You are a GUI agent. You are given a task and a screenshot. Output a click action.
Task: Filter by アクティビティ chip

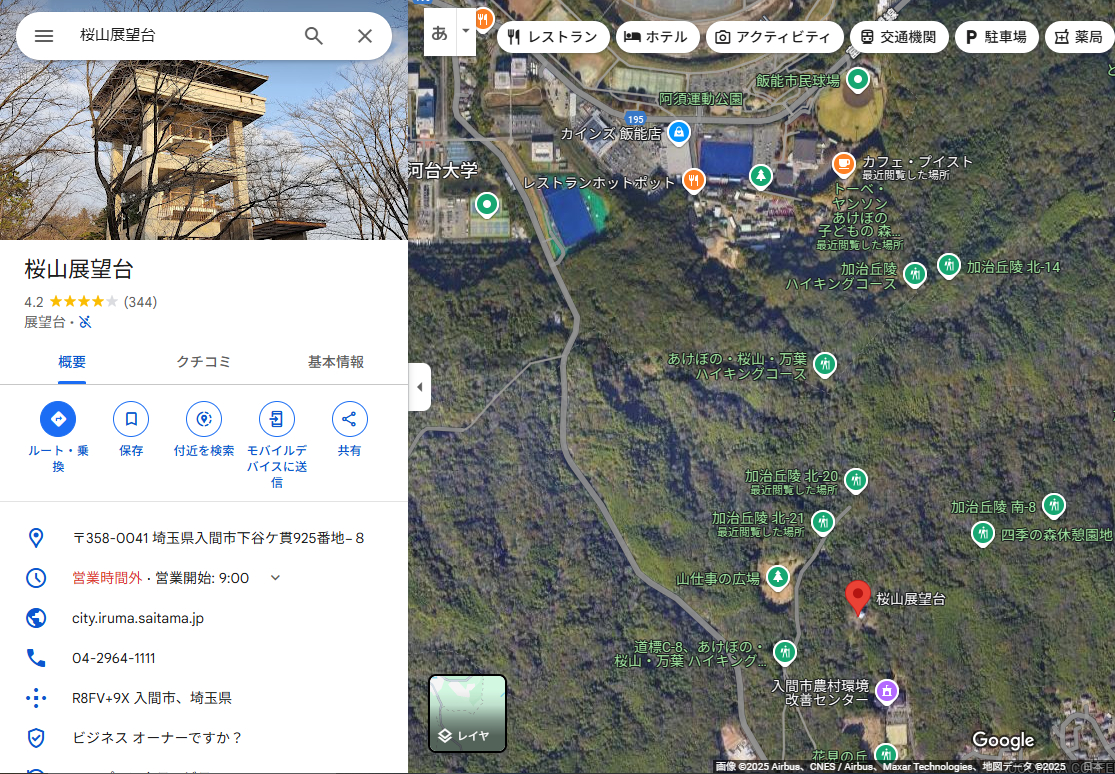pyautogui.click(x=774, y=37)
